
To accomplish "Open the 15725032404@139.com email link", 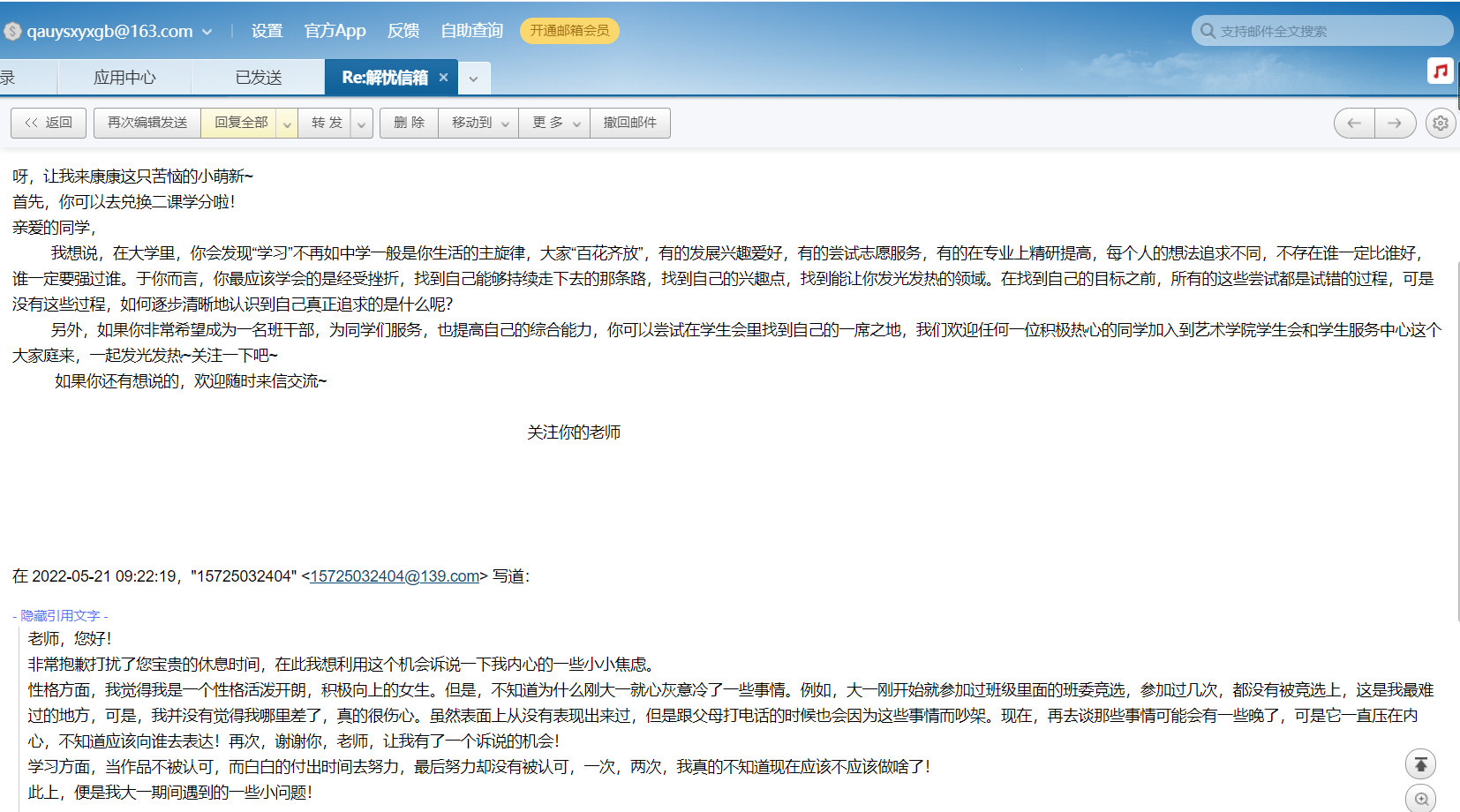I will coord(394,576).
